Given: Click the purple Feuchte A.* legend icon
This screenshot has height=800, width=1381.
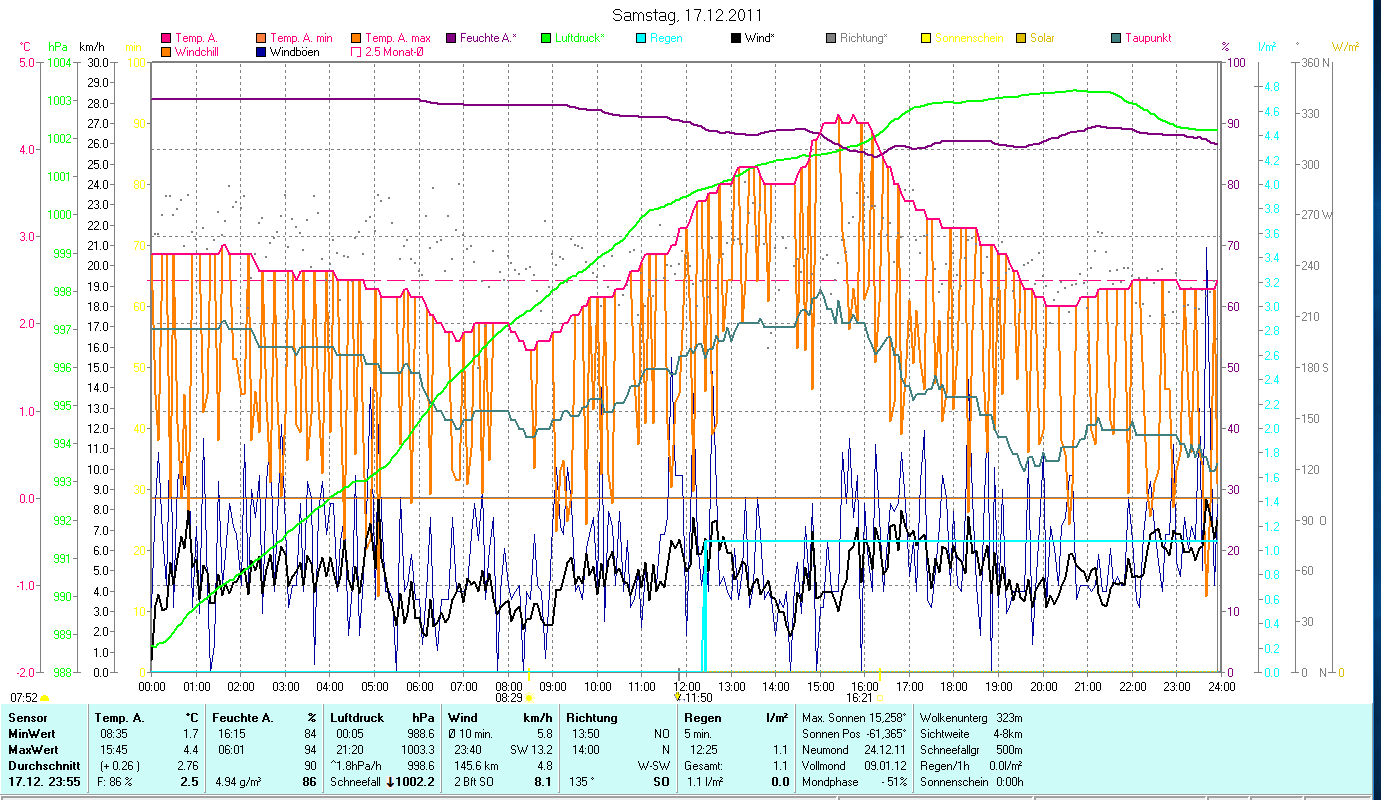Looking at the screenshot, I should pyautogui.click(x=451, y=38).
